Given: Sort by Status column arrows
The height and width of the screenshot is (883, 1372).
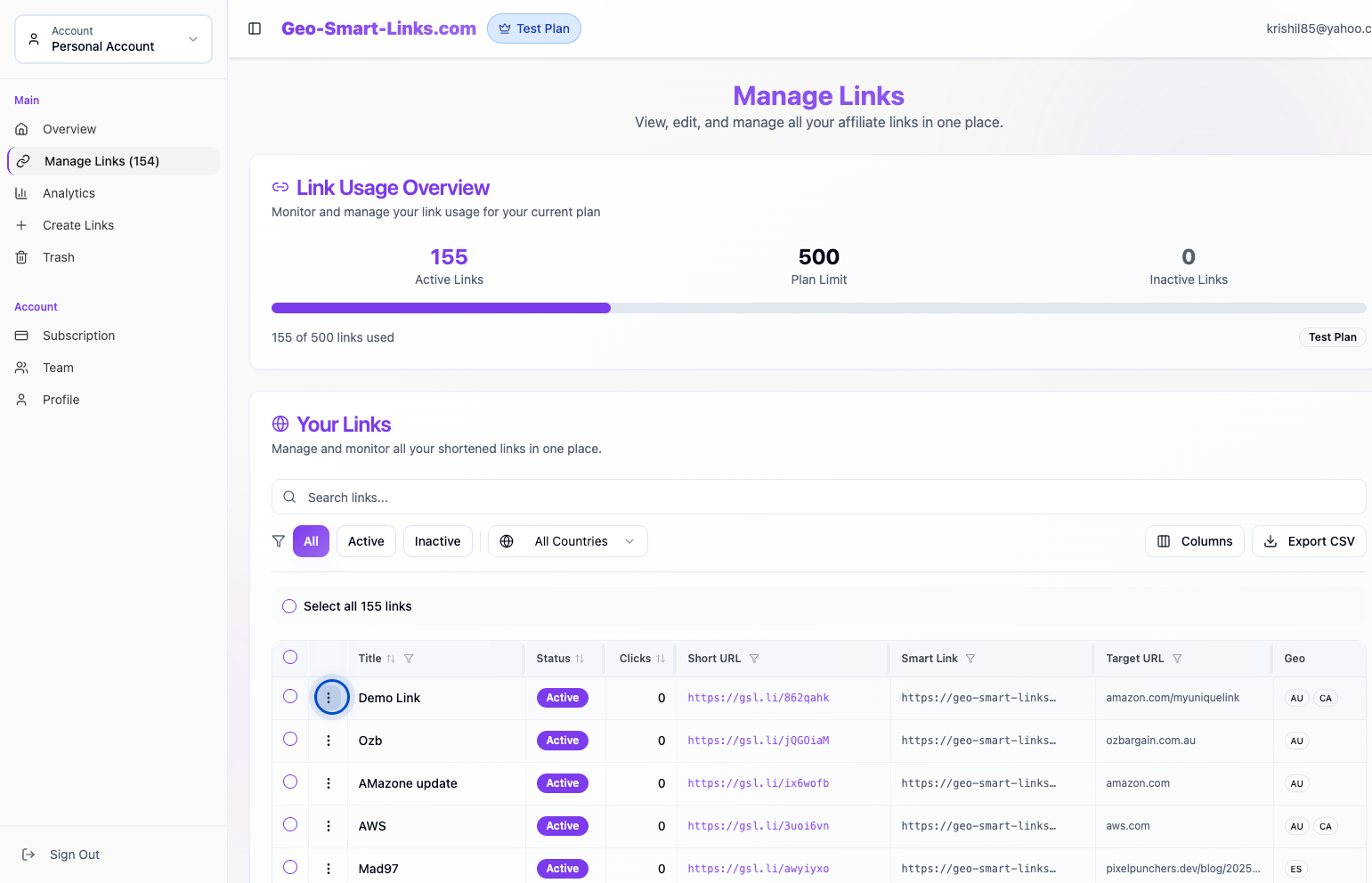Looking at the screenshot, I should coord(580,659).
